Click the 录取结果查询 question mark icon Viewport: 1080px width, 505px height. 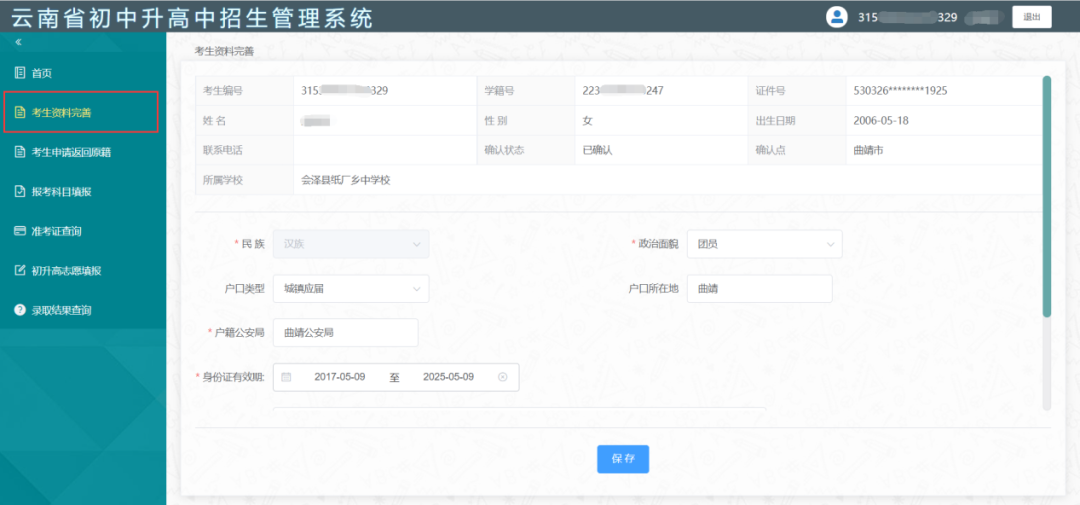[20, 310]
